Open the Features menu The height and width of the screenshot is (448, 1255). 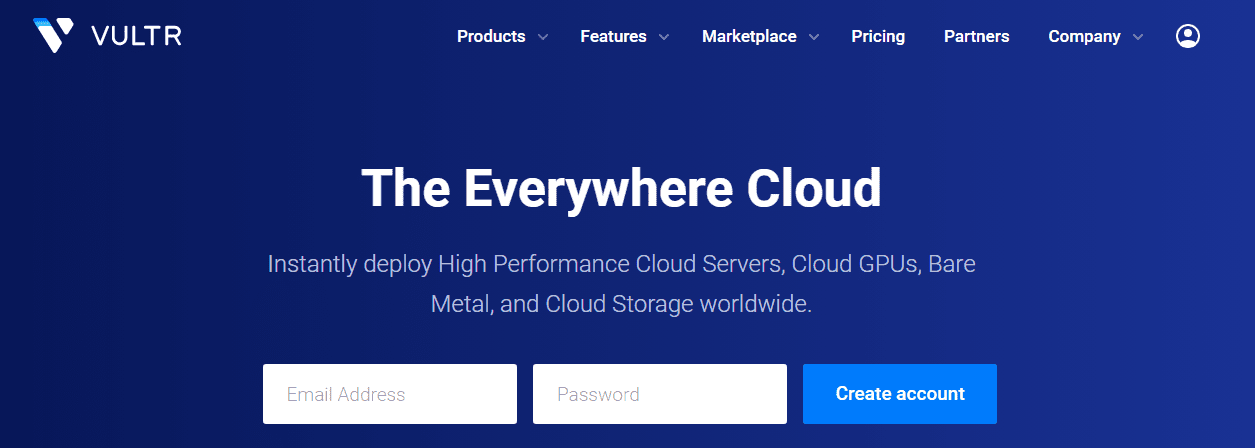tap(613, 37)
